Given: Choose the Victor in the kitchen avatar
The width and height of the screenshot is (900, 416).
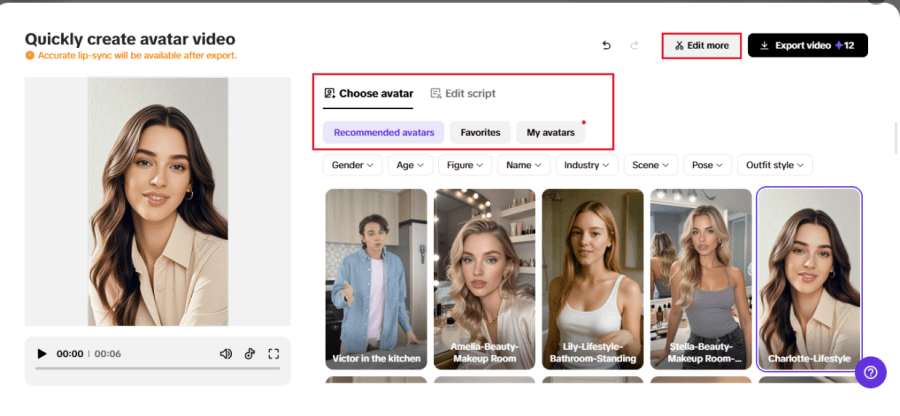Looking at the screenshot, I should pyautogui.click(x=376, y=280).
